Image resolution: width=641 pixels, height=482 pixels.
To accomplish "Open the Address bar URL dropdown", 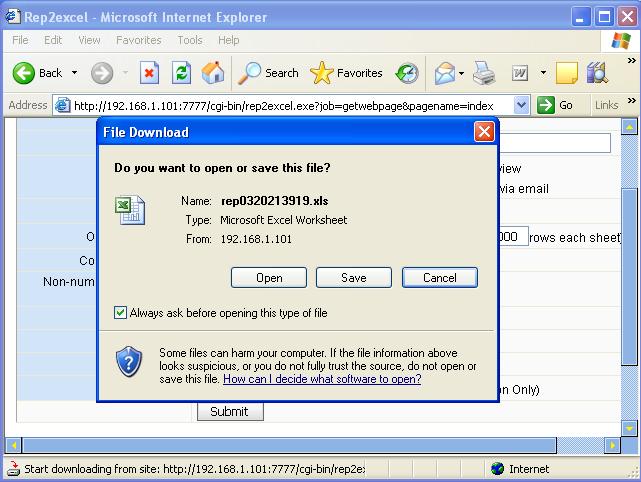I will [522, 105].
